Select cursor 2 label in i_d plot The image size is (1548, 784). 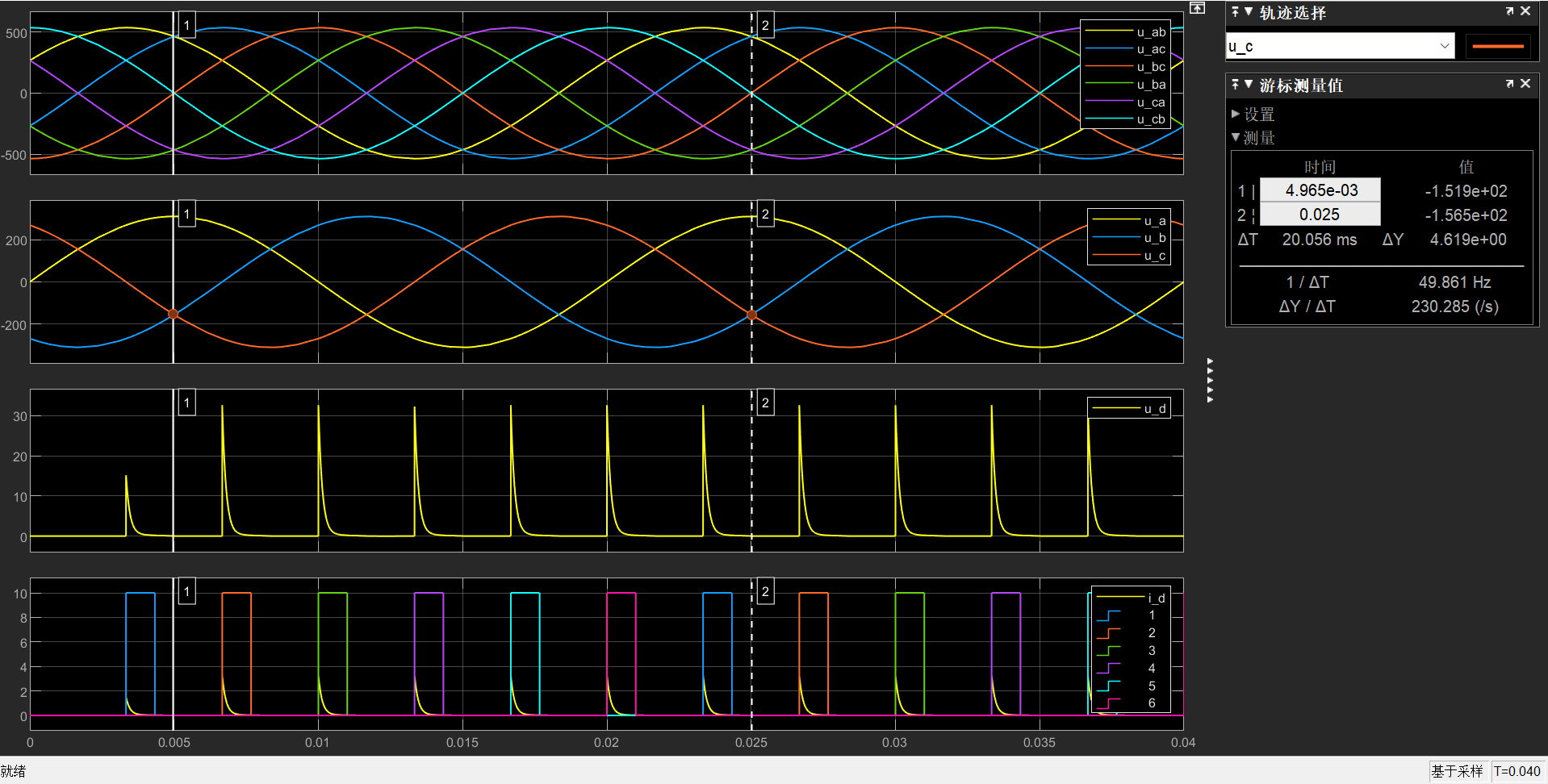pos(765,591)
